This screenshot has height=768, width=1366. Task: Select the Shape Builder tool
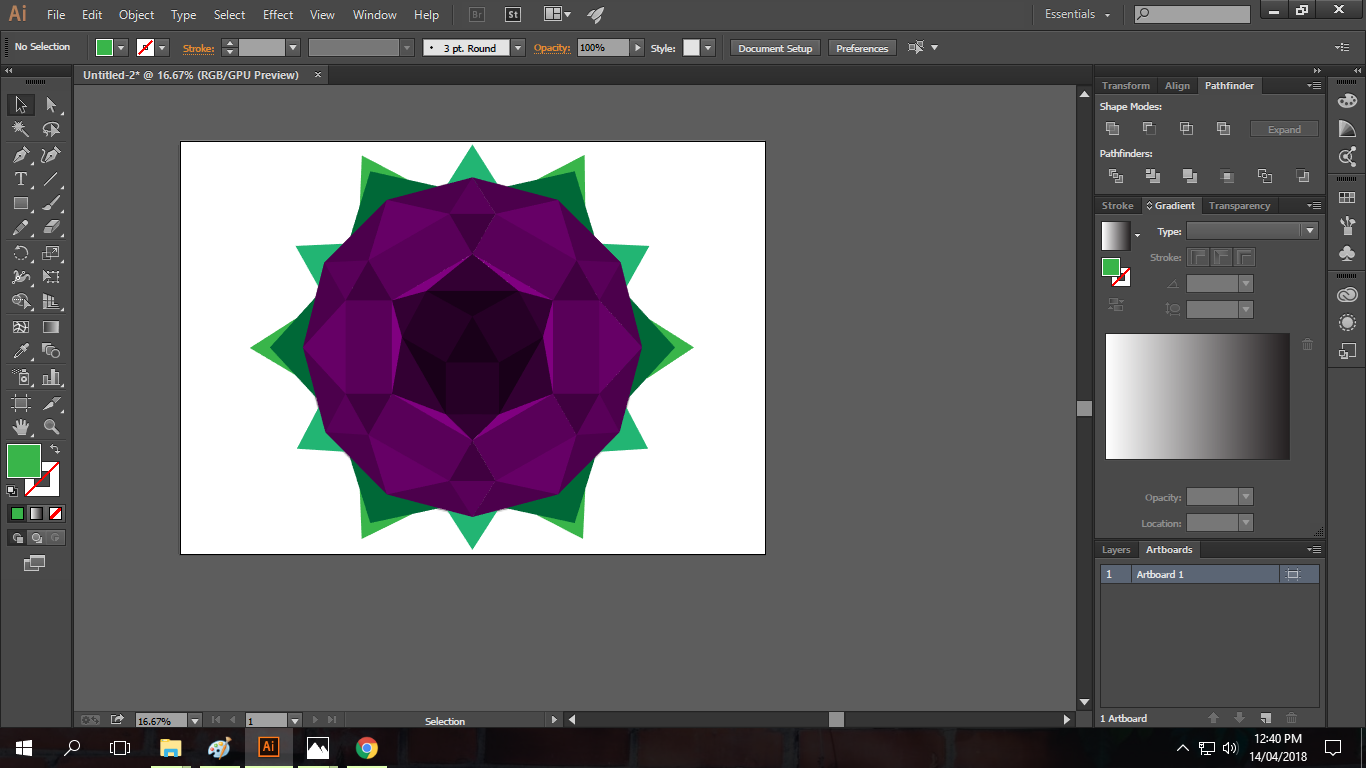[20, 301]
